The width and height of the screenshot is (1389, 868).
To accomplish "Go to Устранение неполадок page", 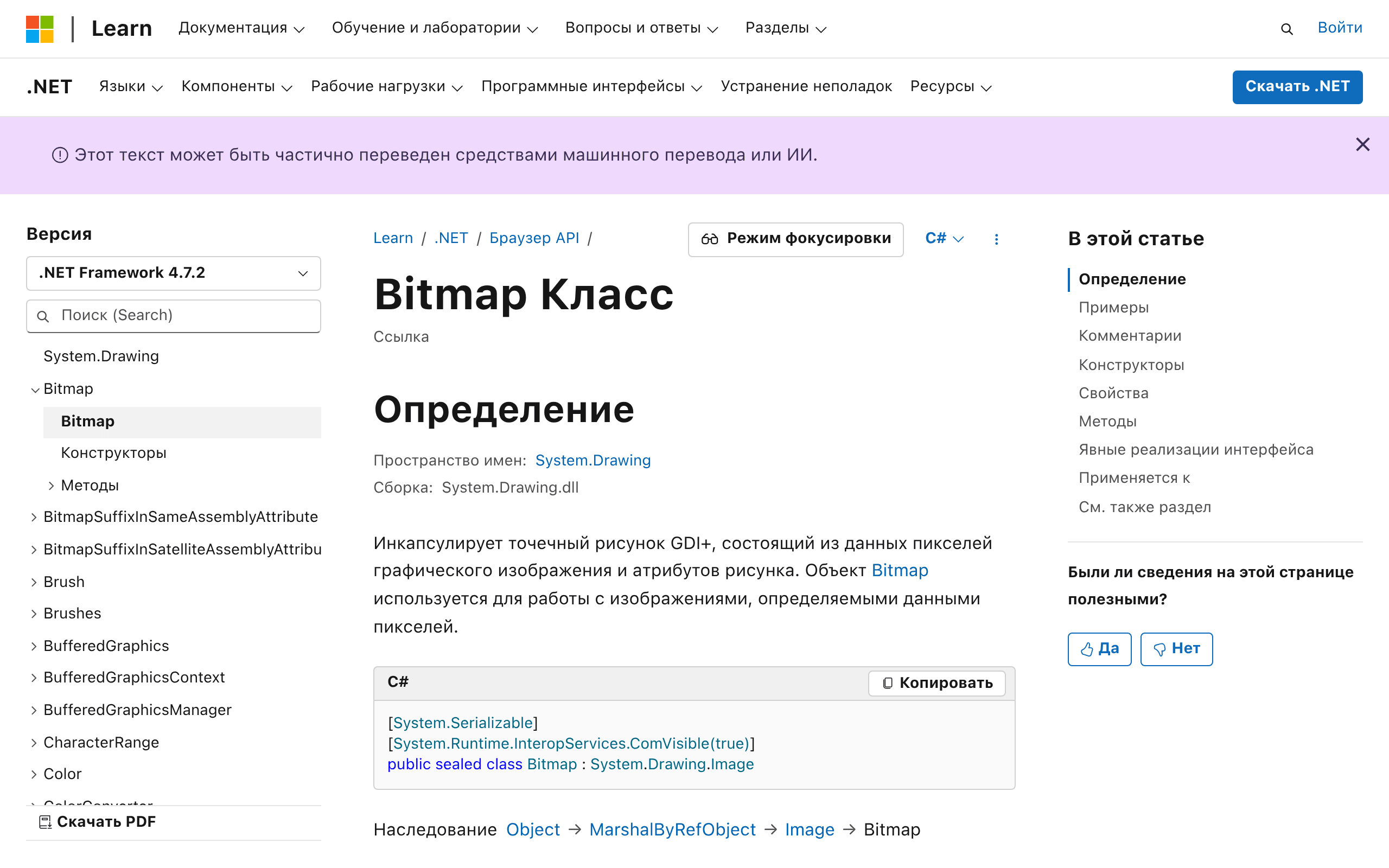I will pos(806,87).
